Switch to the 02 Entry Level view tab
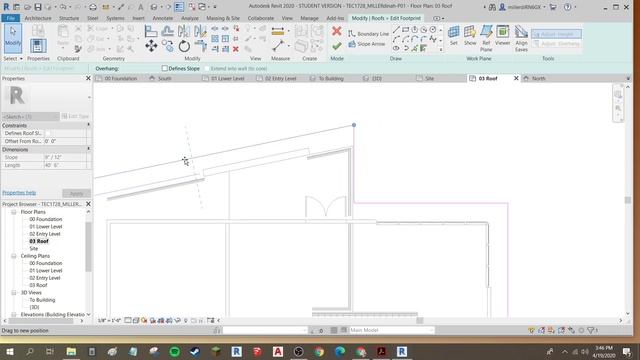The height and width of the screenshot is (360, 640). pyautogui.click(x=280, y=78)
